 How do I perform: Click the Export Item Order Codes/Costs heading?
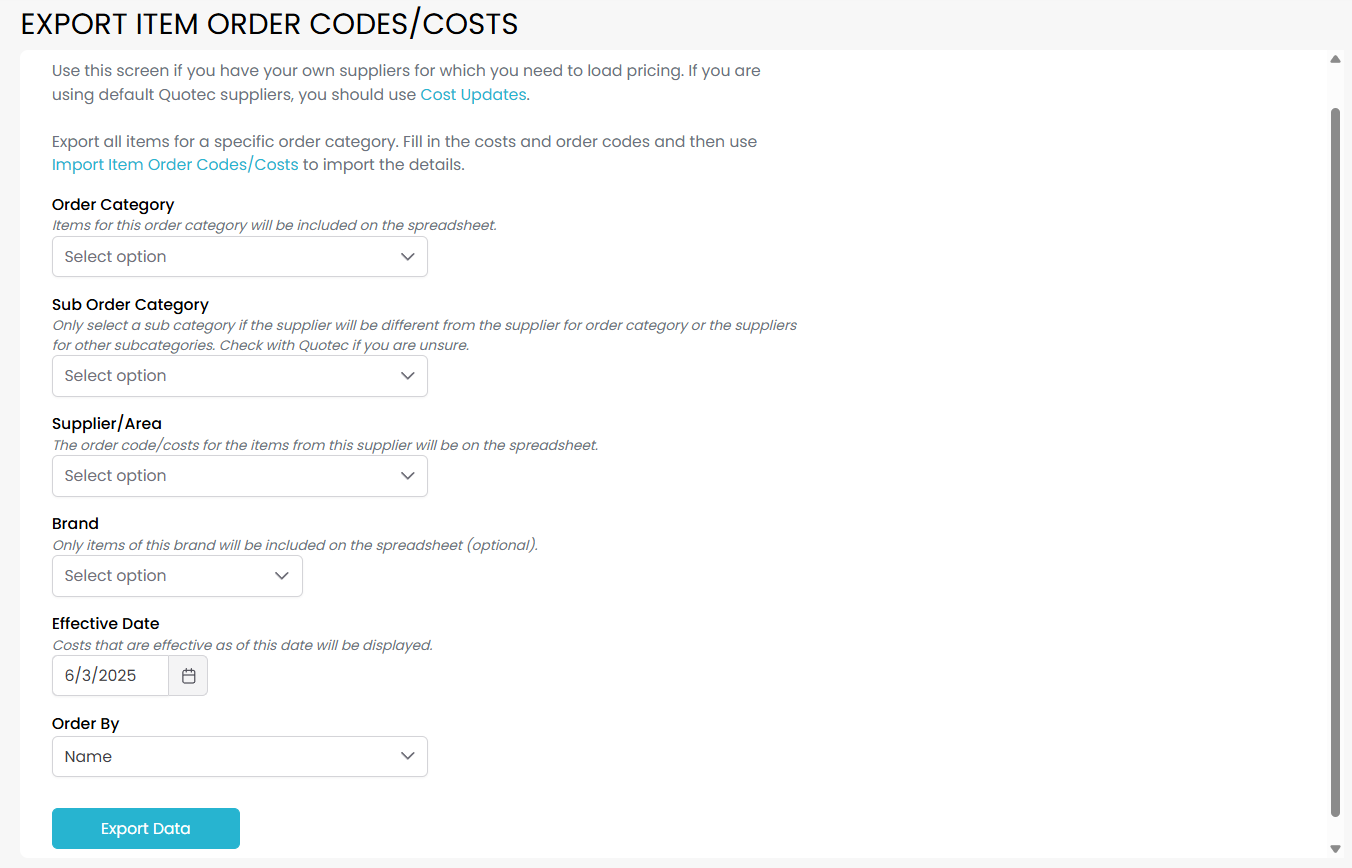(x=269, y=24)
